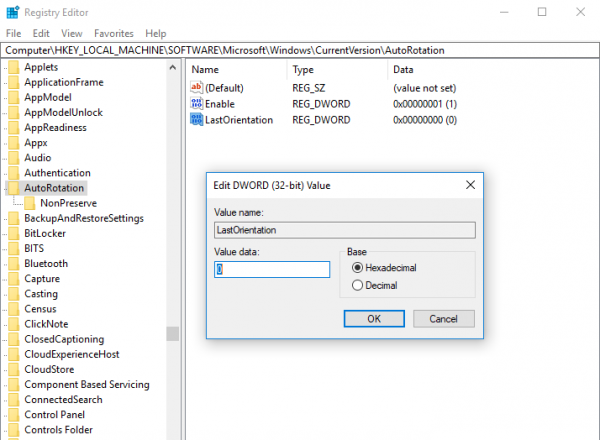Click the Audio folder icon

click(x=14, y=158)
